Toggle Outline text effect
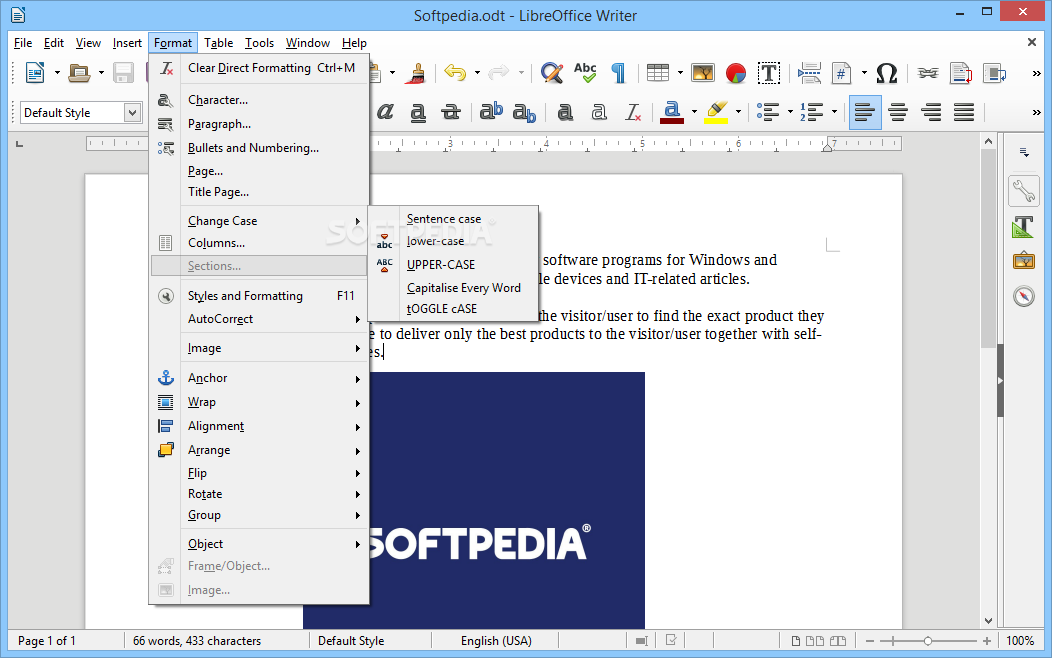The height and width of the screenshot is (658, 1052). [x=599, y=112]
